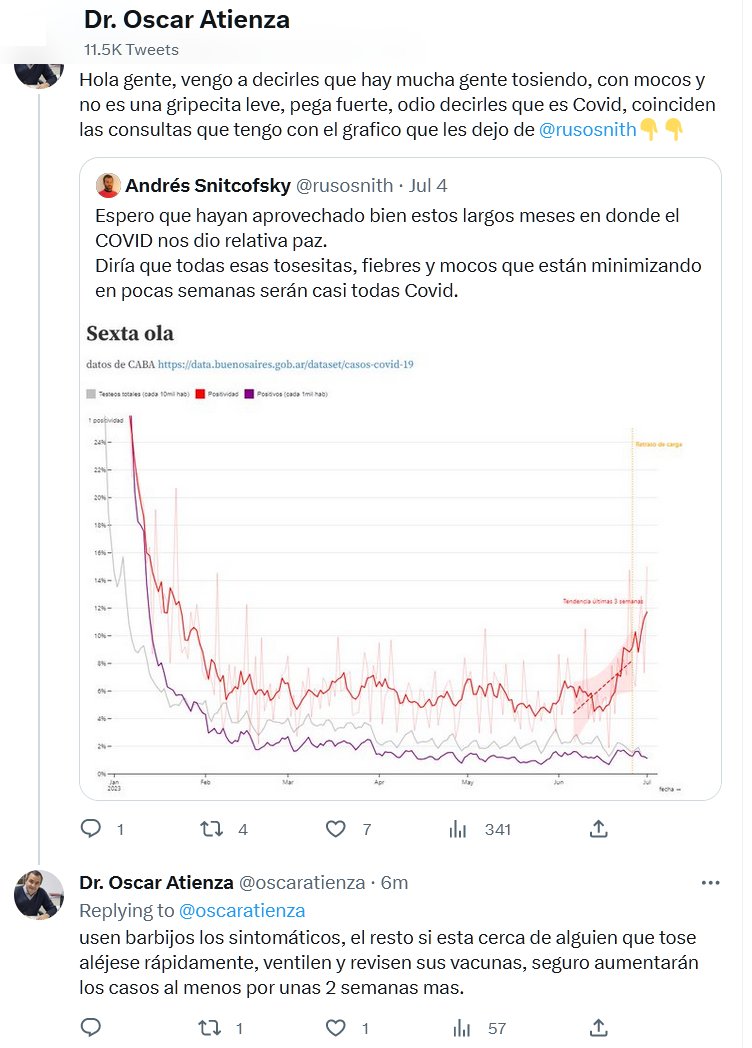Open the @oscaratienza replying-to link
The height and width of the screenshot is (1048, 752).
pyautogui.click(x=241, y=910)
